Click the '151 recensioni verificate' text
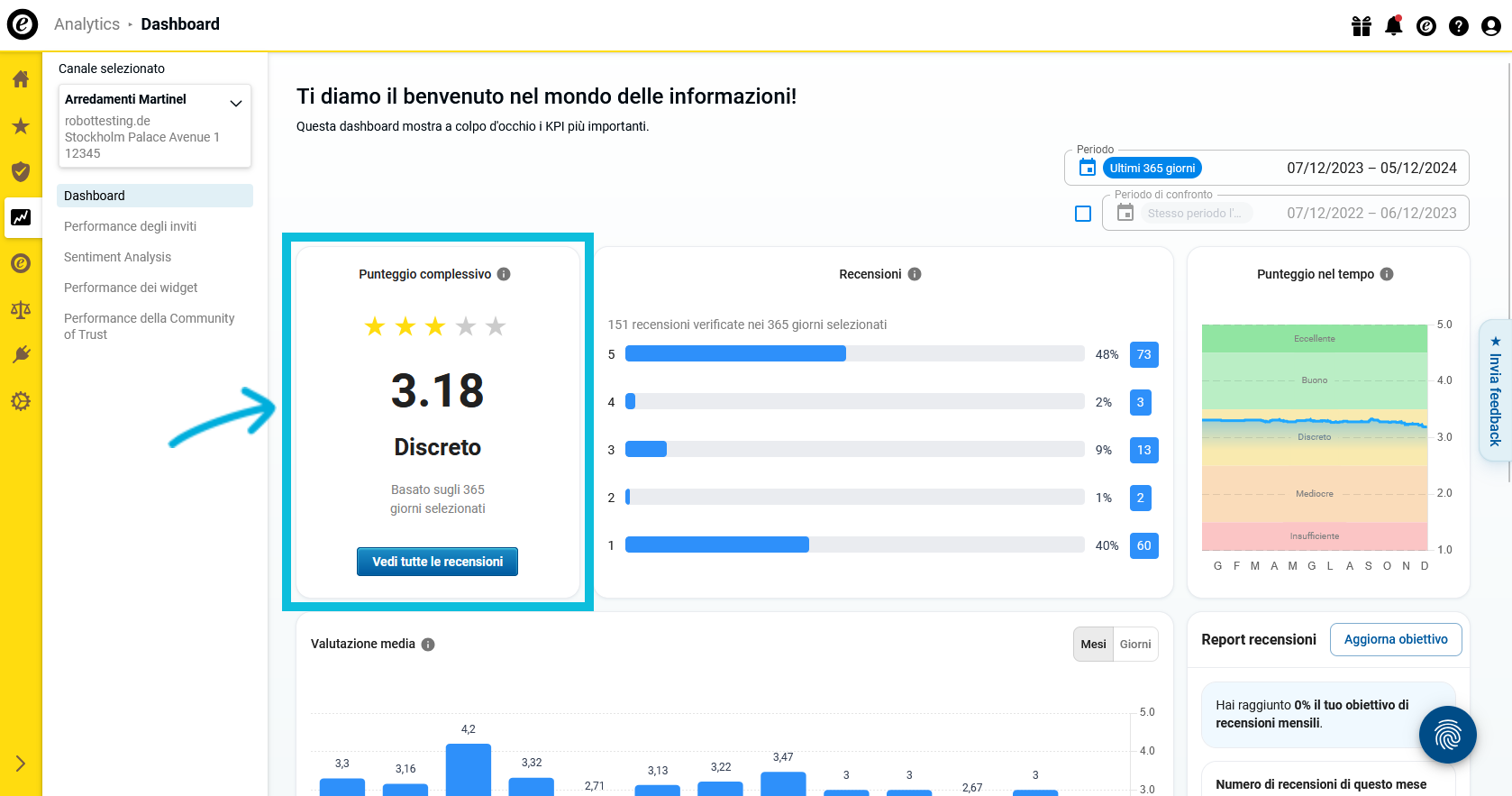Image resolution: width=1512 pixels, height=796 pixels. tap(747, 325)
